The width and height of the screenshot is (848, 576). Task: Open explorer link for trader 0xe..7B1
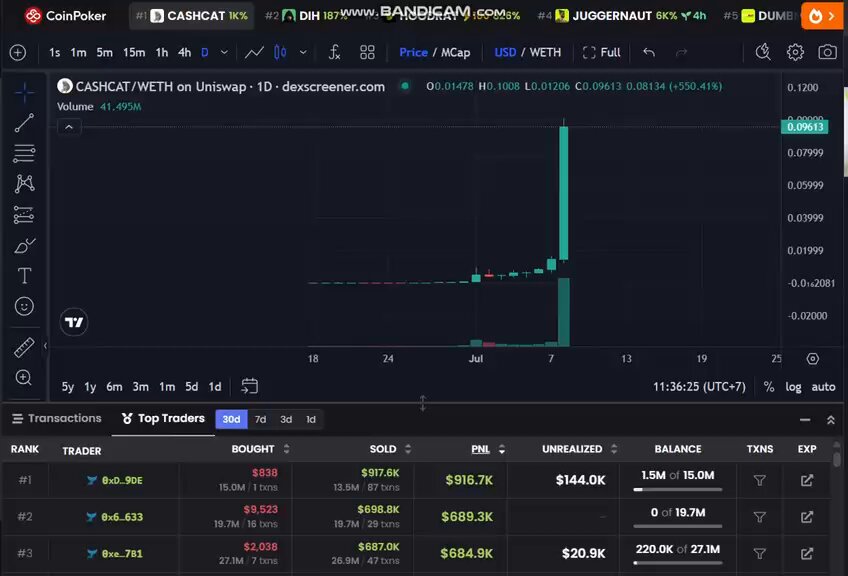807,554
